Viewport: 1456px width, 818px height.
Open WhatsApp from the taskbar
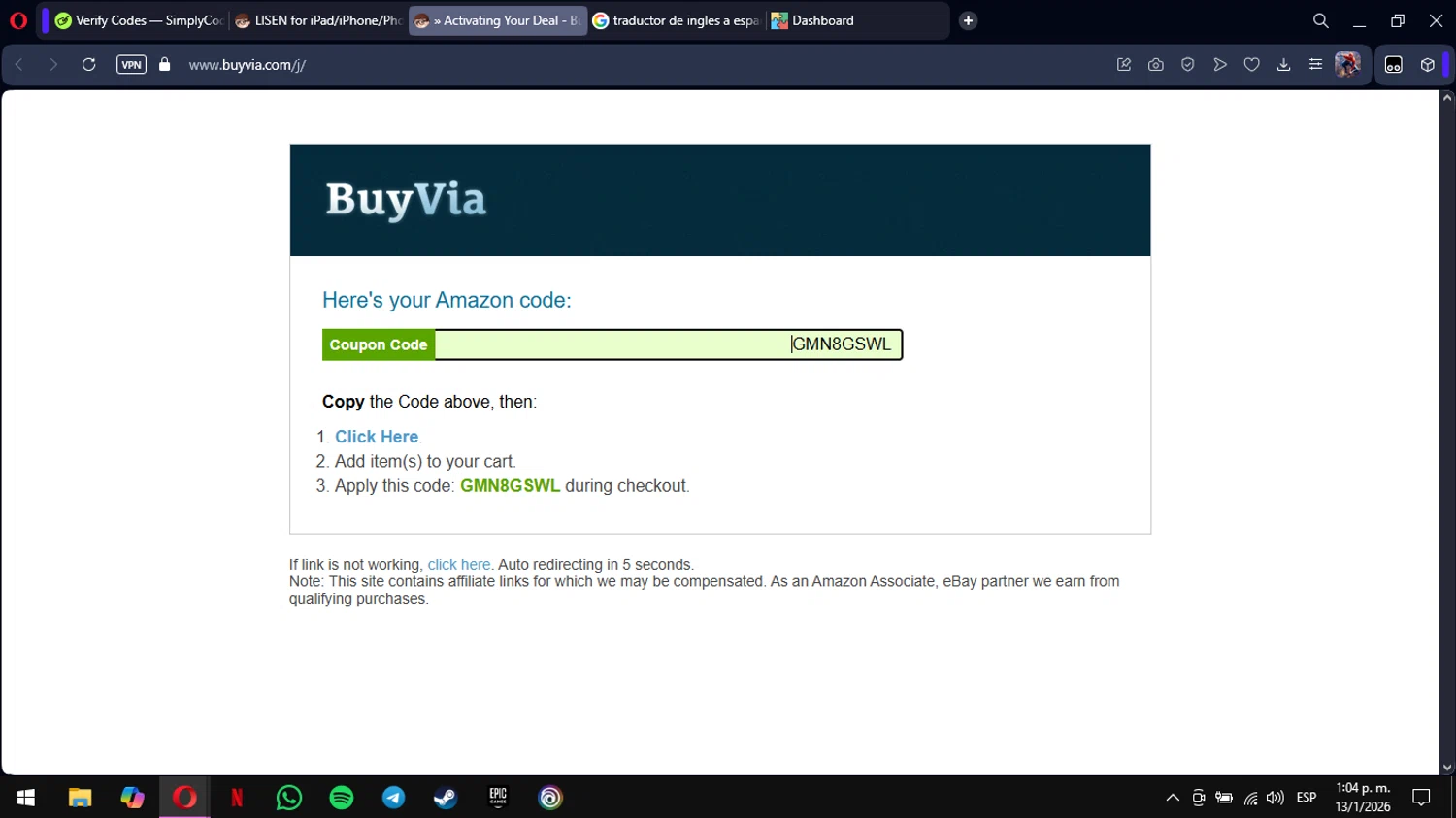click(289, 798)
